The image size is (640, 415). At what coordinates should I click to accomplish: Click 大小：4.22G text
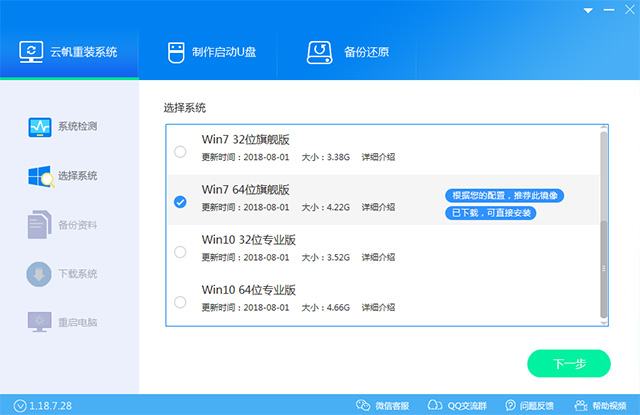325,207
